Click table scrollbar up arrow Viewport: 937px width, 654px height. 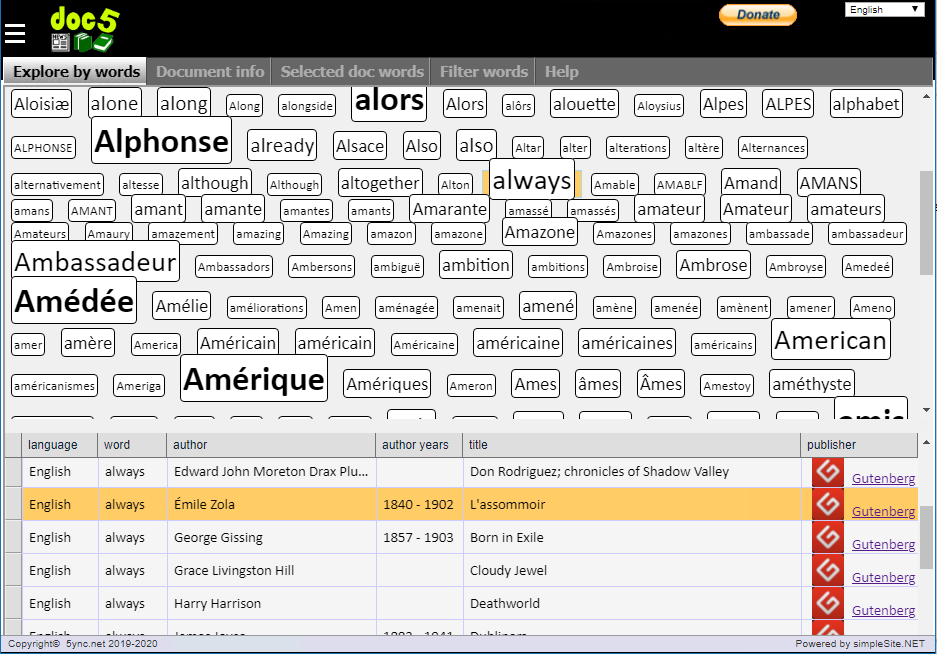[926, 442]
